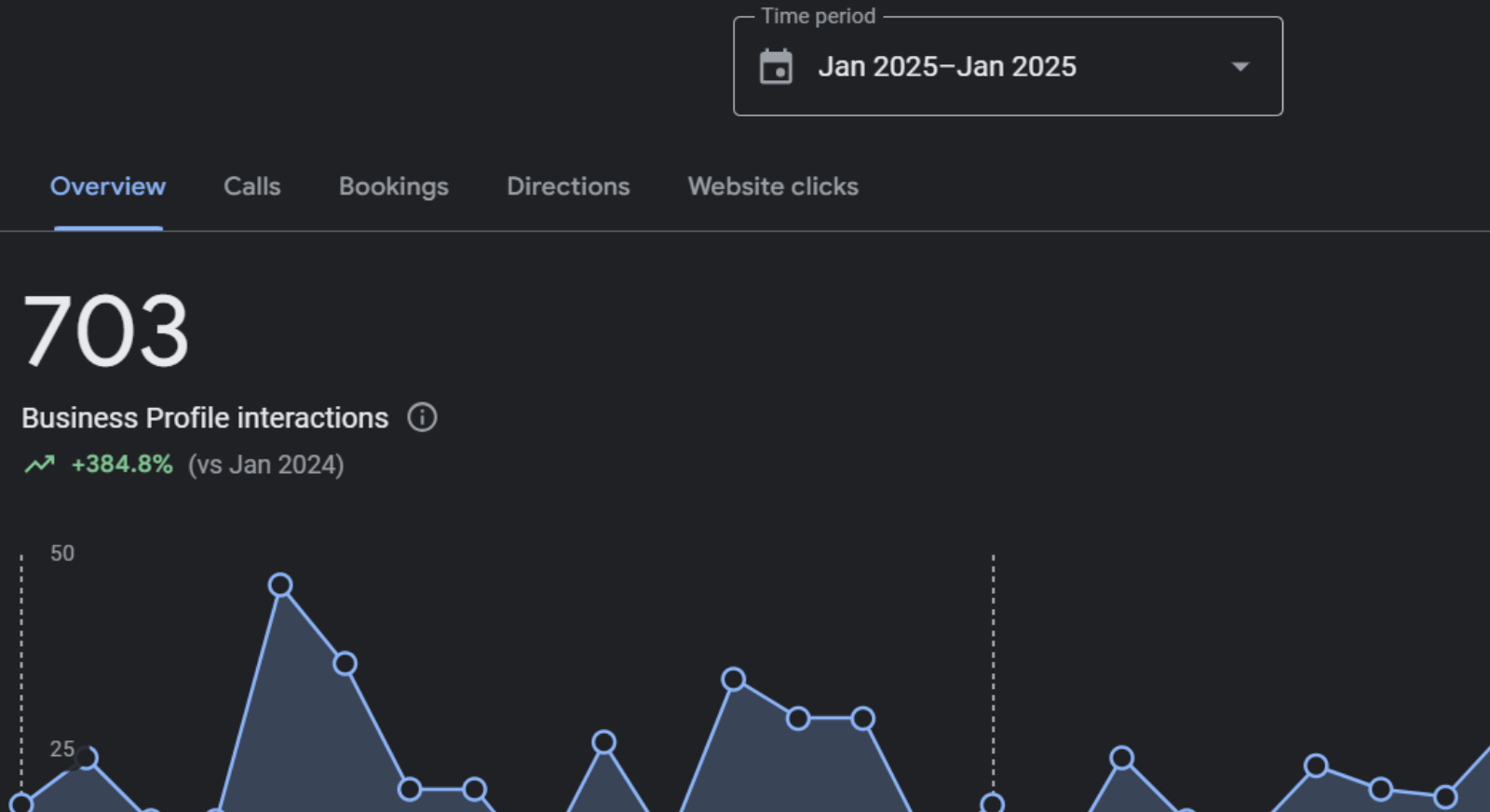The image size is (1490, 812).
Task: Click the info icon beside Business Profile interactions
Action: (422, 417)
